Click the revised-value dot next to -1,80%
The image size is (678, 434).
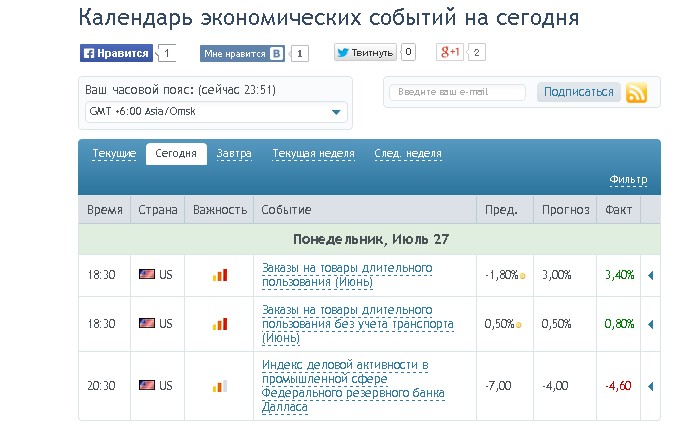click(x=522, y=276)
